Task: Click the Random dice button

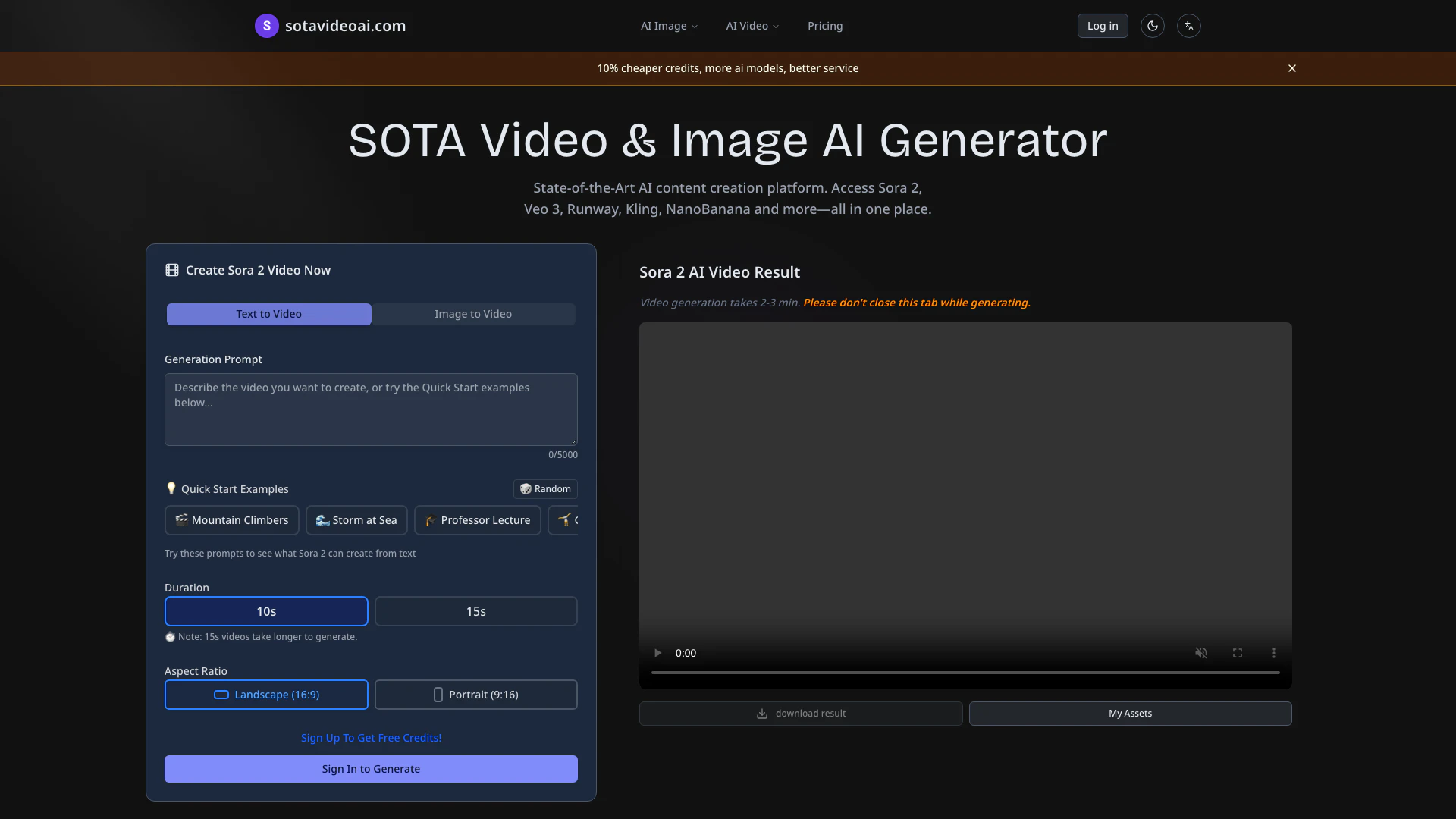Action: 545,489
